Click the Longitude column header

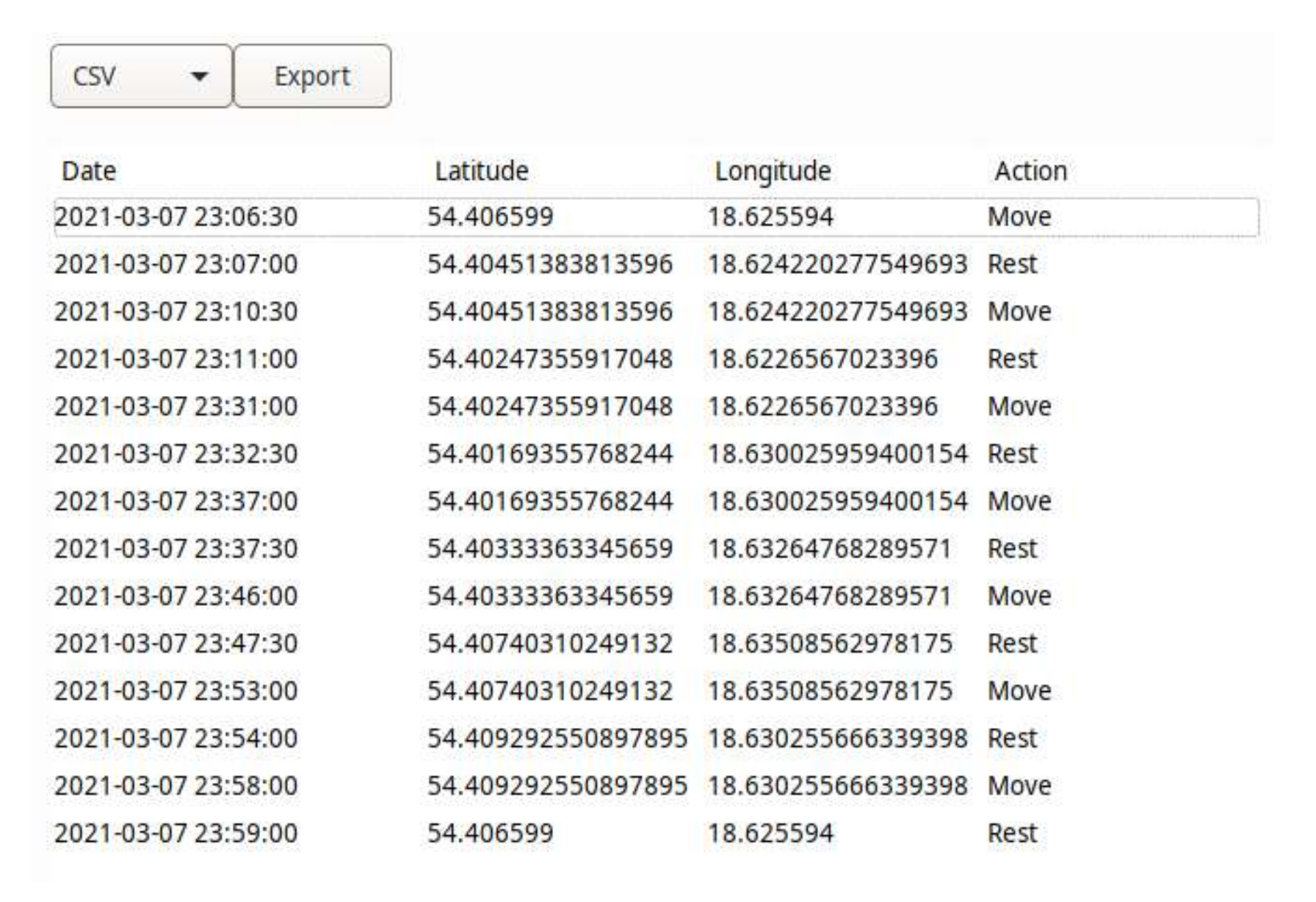(773, 171)
